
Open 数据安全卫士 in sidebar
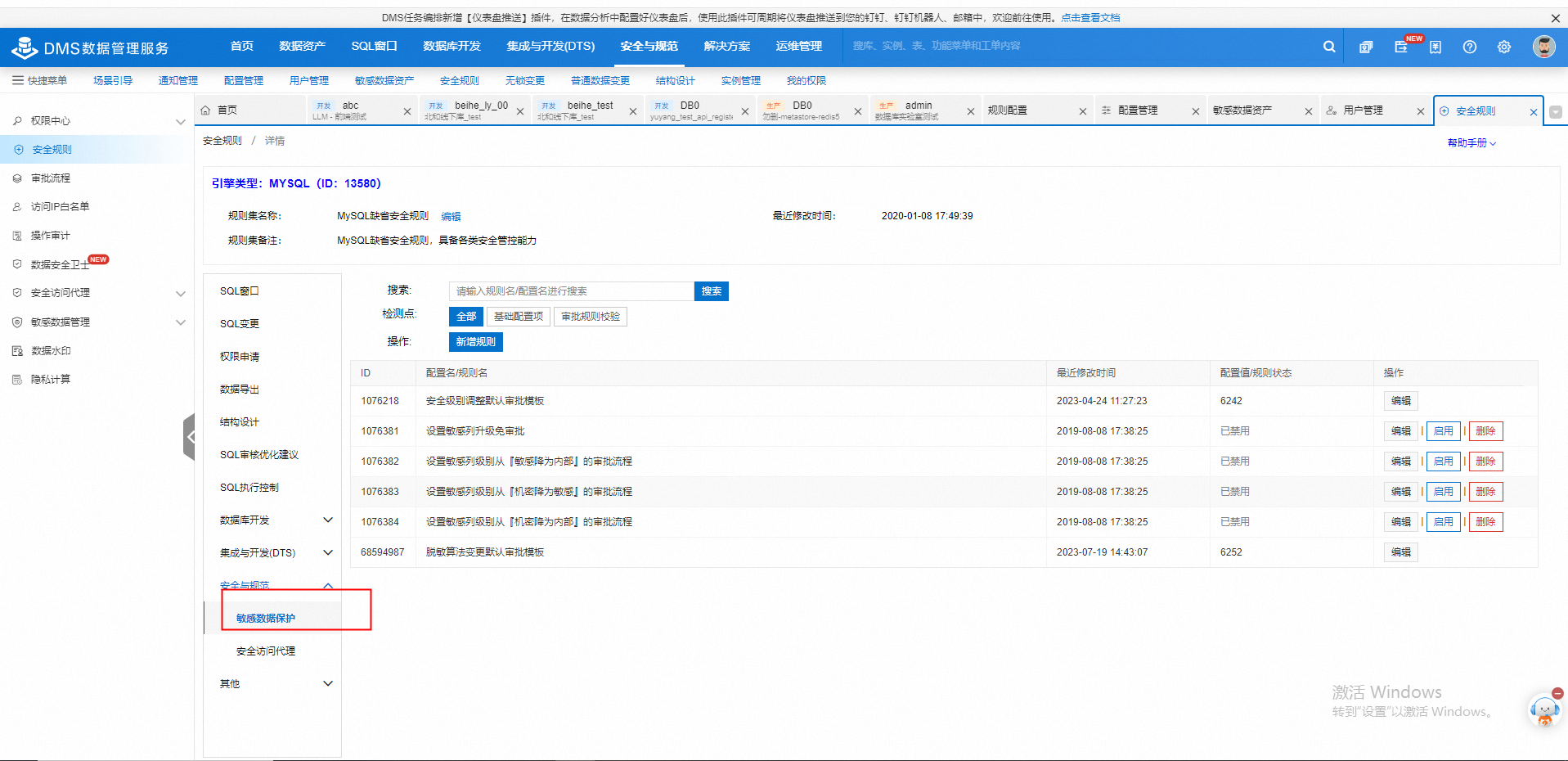click(x=60, y=264)
